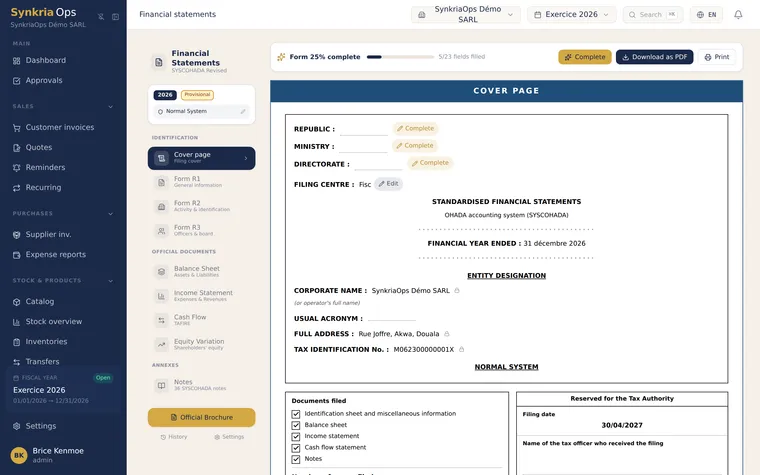This screenshot has width=760, height=475.
Task: Click the Equity Variation trend icon
Action: [x=161, y=345]
